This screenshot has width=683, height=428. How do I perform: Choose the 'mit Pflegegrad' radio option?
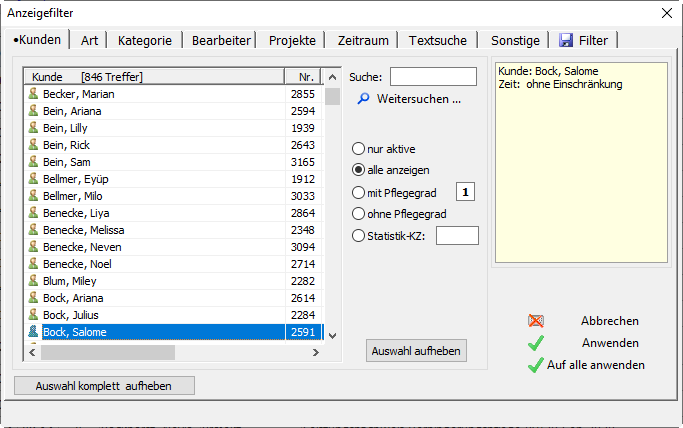[x=358, y=192]
